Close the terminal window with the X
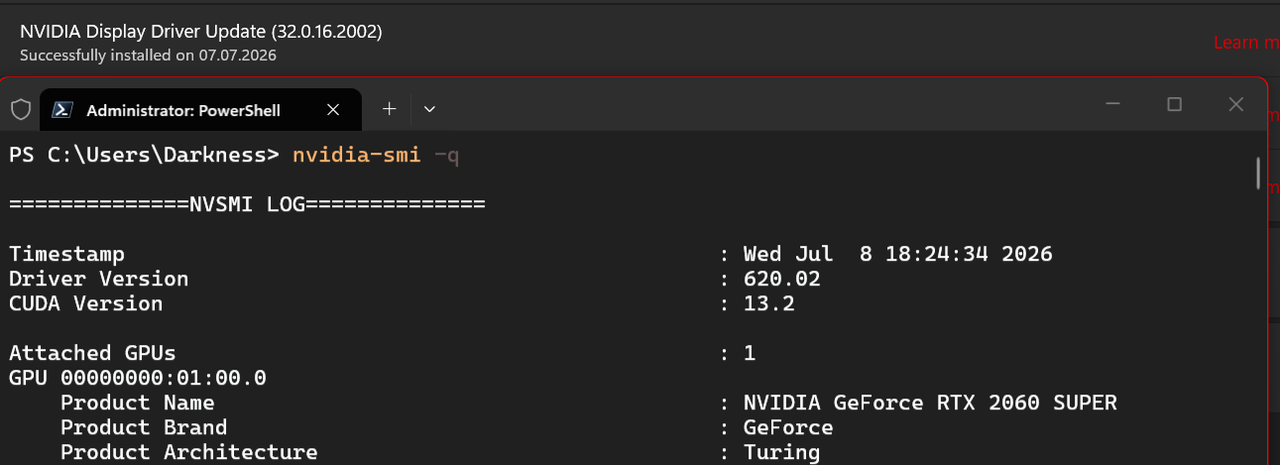Image resolution: width=1280 pixels, height=465 pixels. 1236,104
